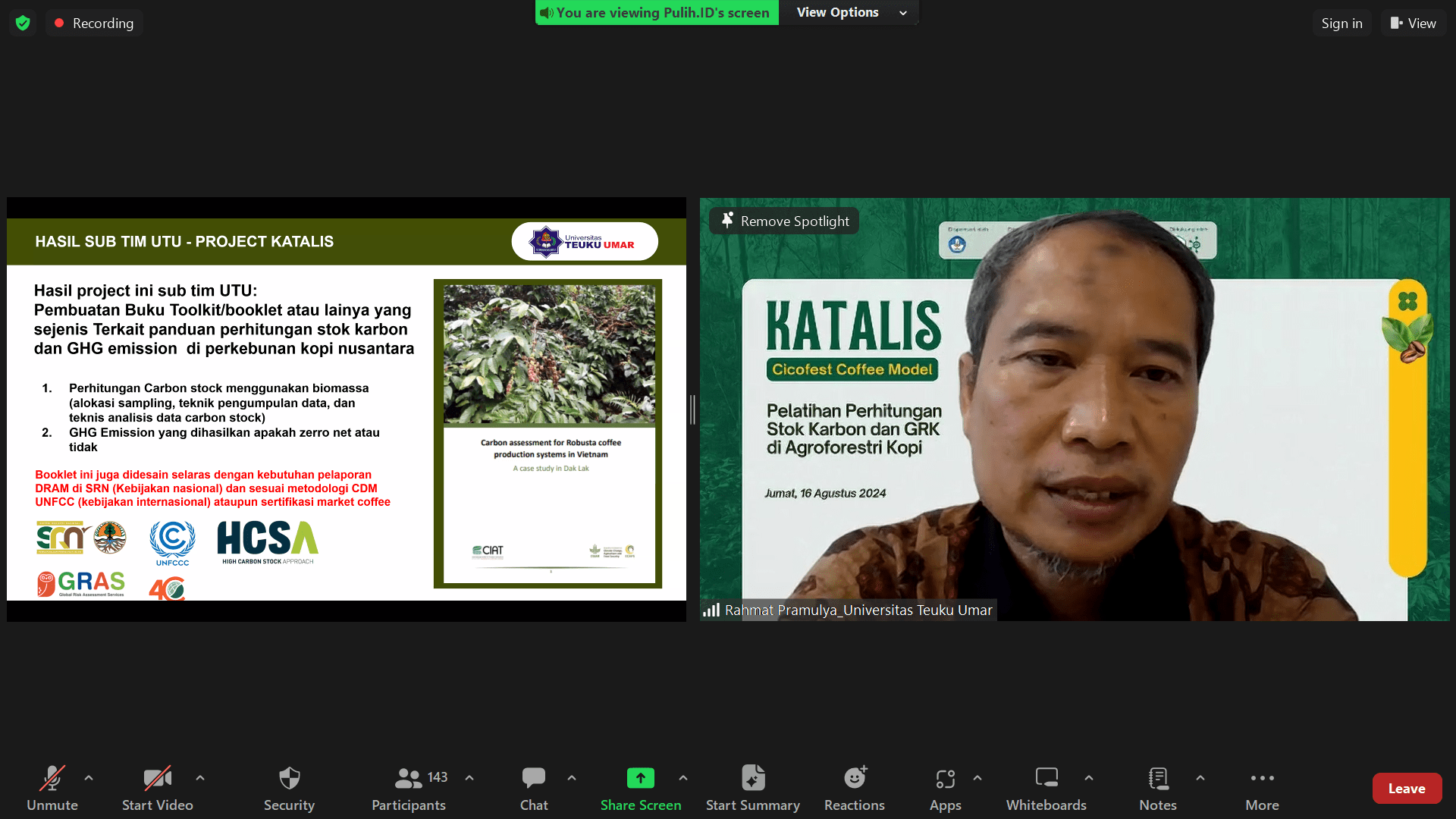The width and height of the screenshot is (1456, 819).
Task: Expand chat options caret
Action: (x=572, y=778)
